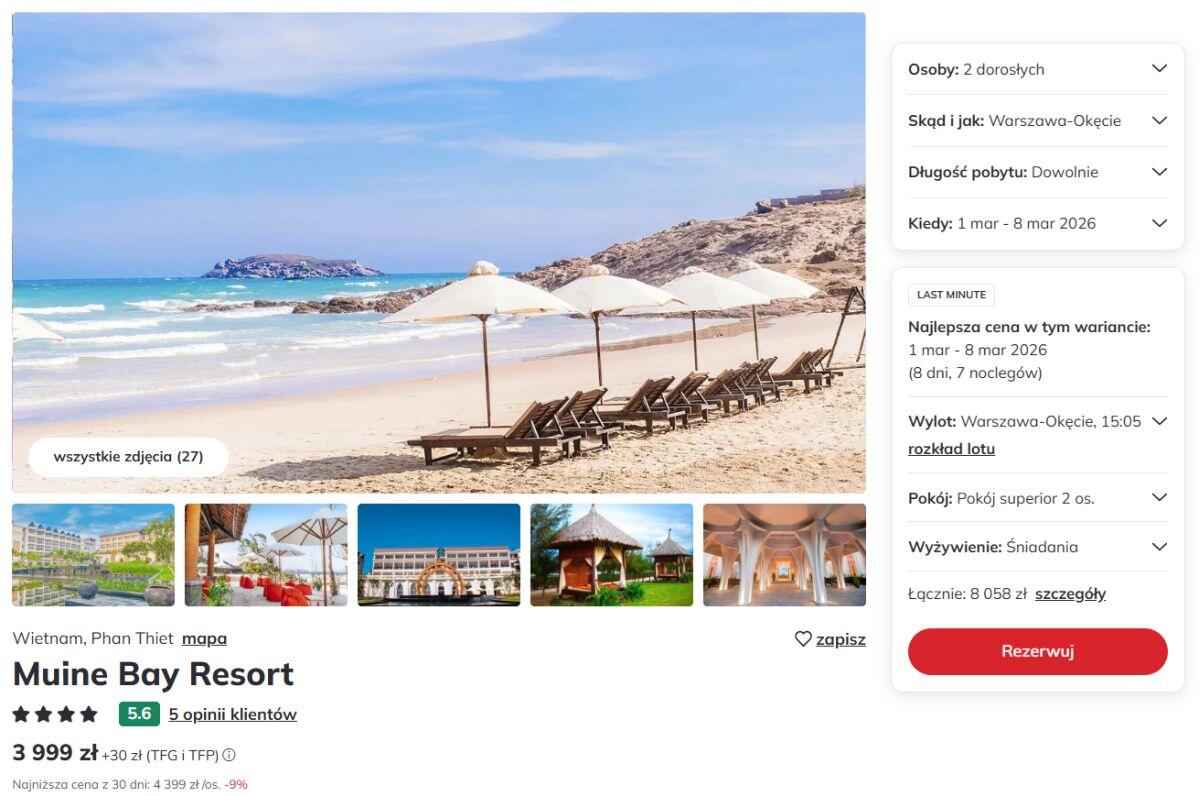Image resolution: width=1200 pixels, height=796 pixels.
Task: Open the Kiedy date range dropdown
Action: (x=1037, y=223)
